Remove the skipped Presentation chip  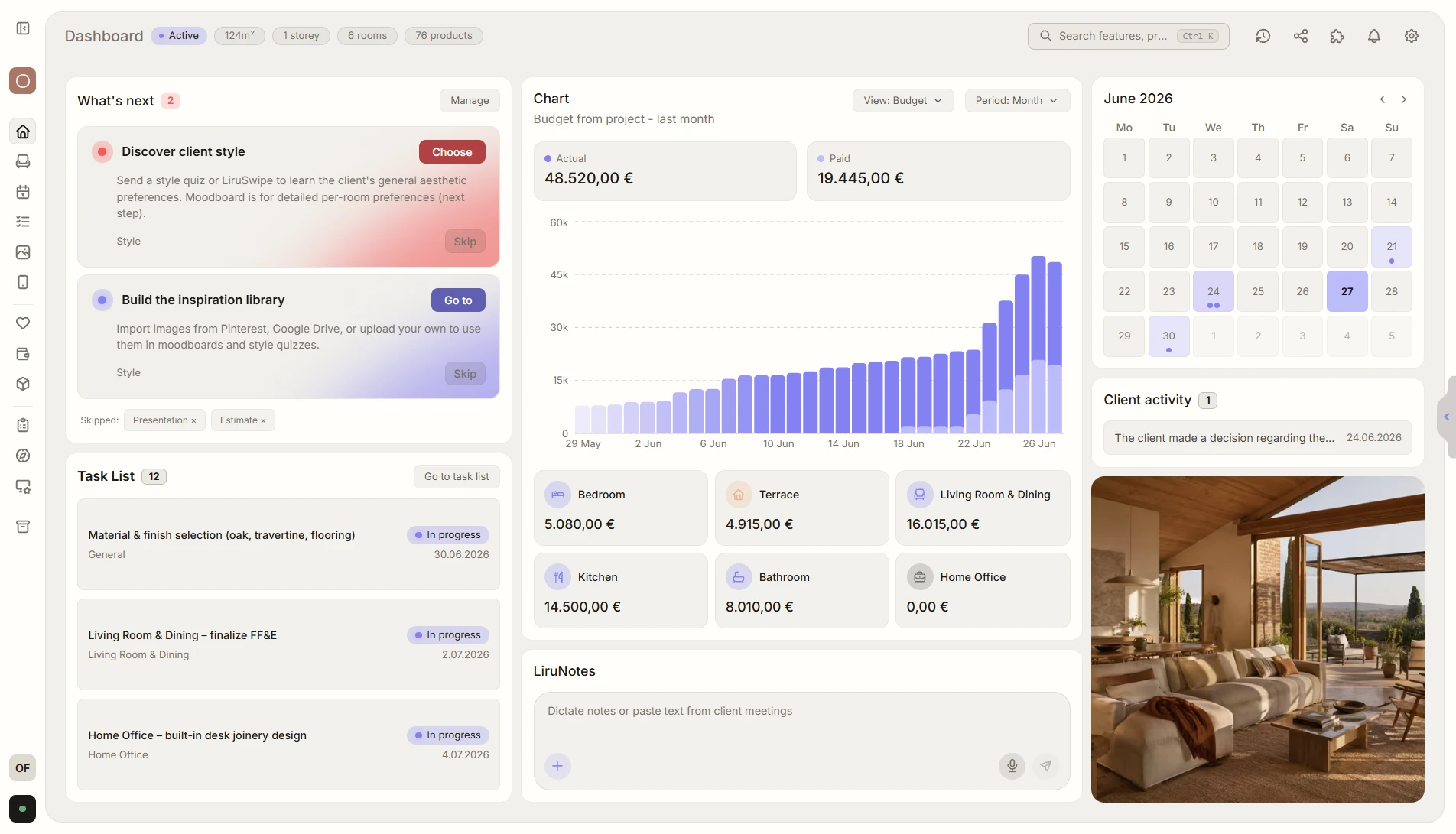tap(193, 421)
